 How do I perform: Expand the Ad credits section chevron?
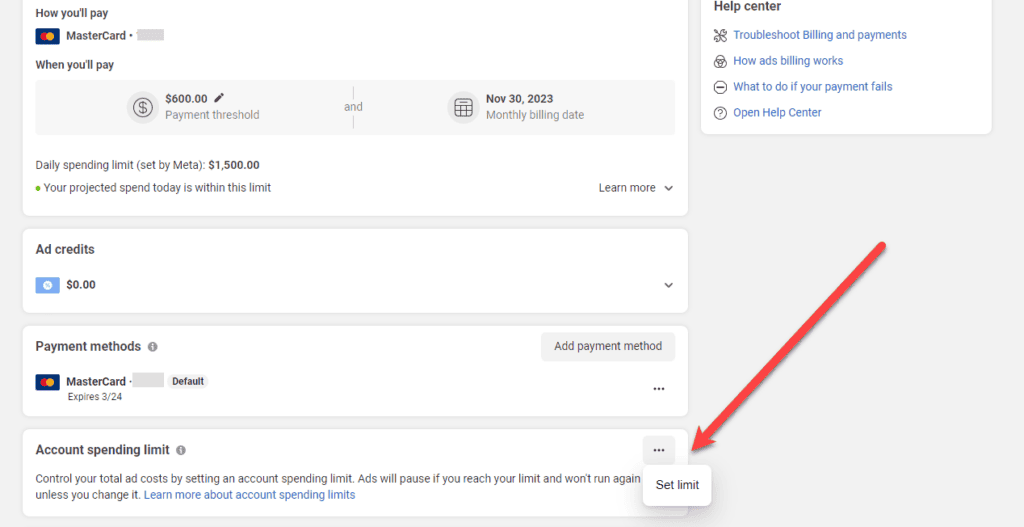click(669, 285)
